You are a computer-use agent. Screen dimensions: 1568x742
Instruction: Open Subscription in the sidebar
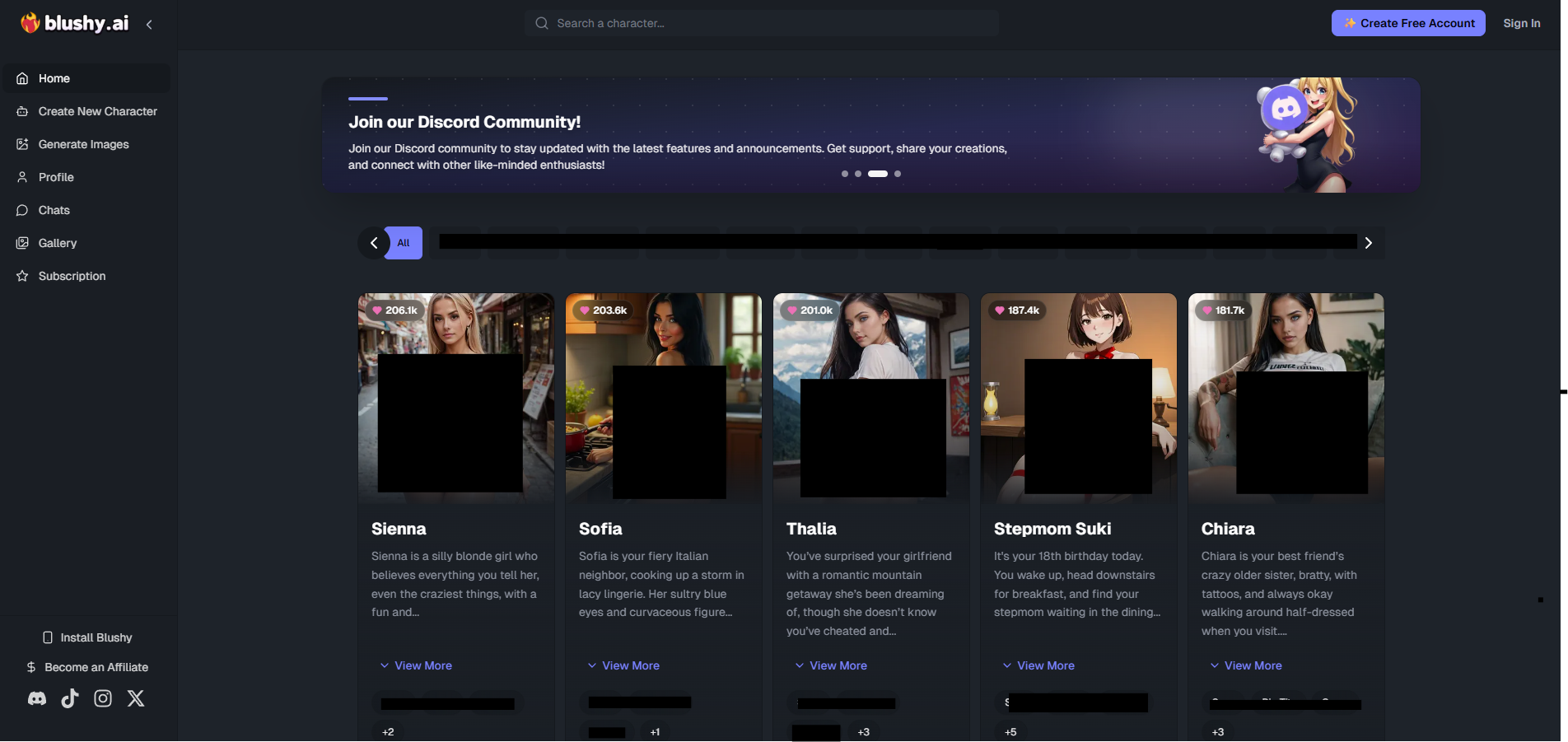pyautogui.click(x=72, y=276)
